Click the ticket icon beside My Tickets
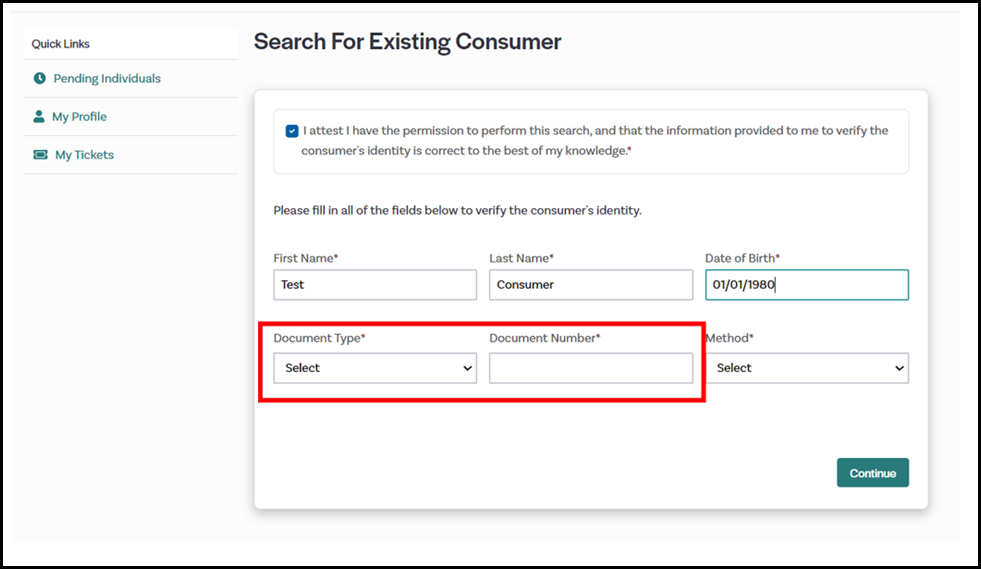 tap(40, 155)
